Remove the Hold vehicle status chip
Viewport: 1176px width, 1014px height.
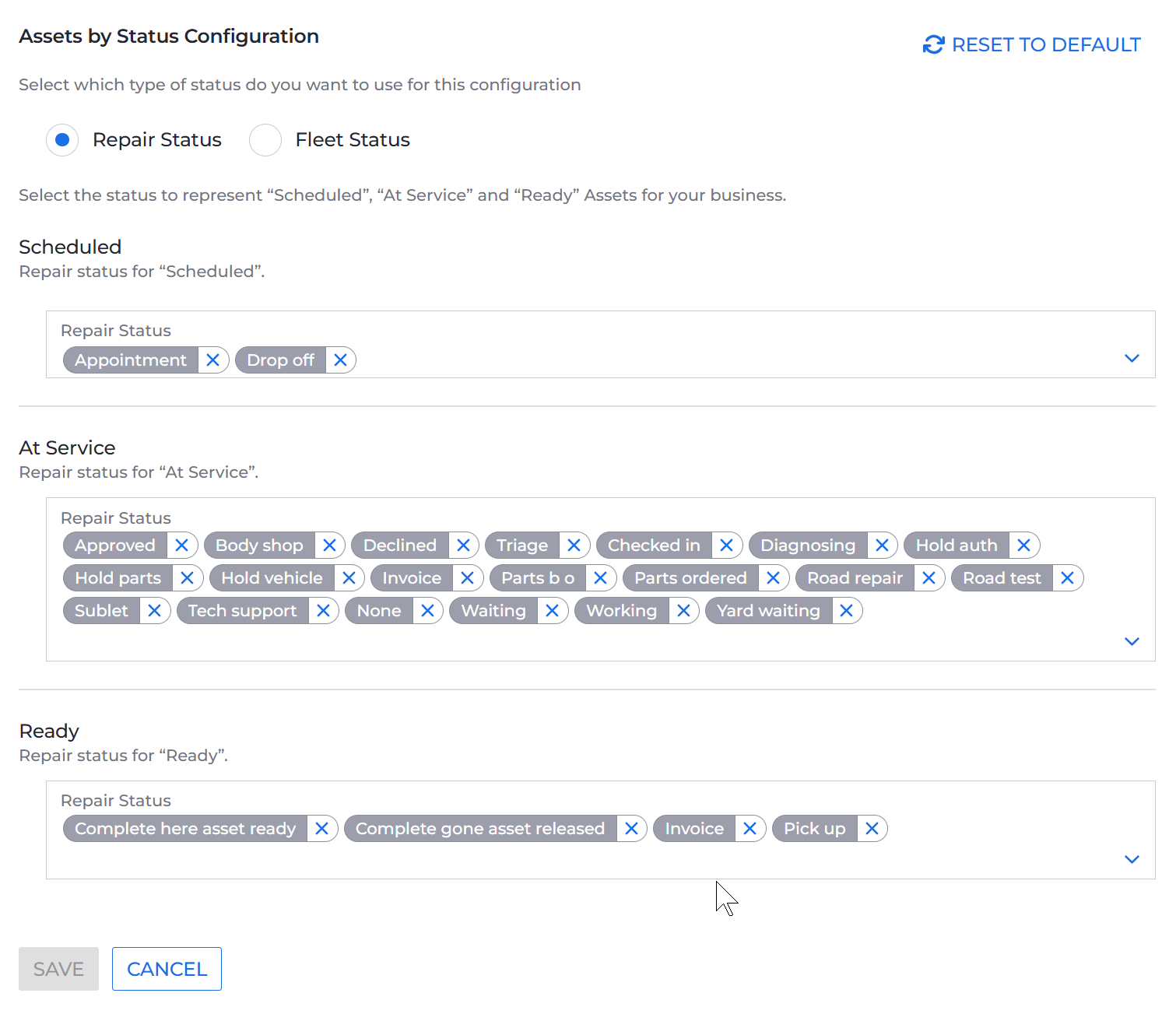click(349, 578)
